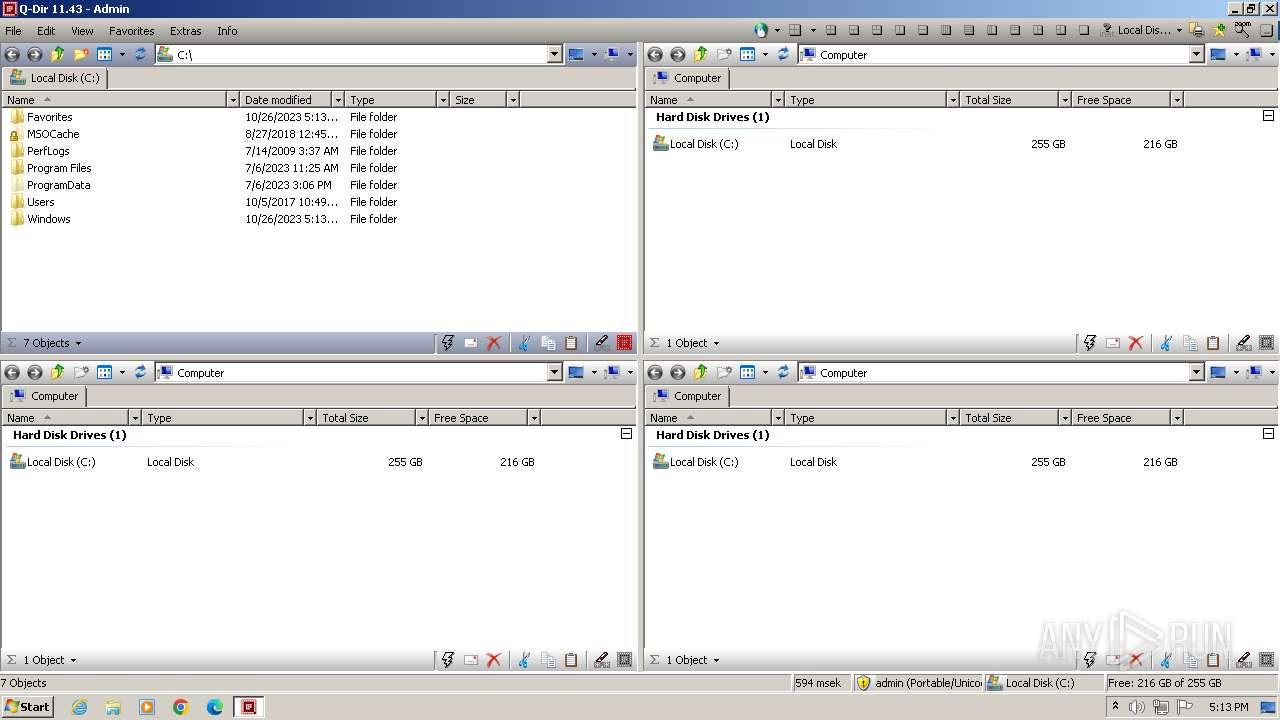This screenshot has height=720, width=1280.
Task: Open the top-right Computer address dropdown
Action: pyautogui.click(x=1197, y=55)
